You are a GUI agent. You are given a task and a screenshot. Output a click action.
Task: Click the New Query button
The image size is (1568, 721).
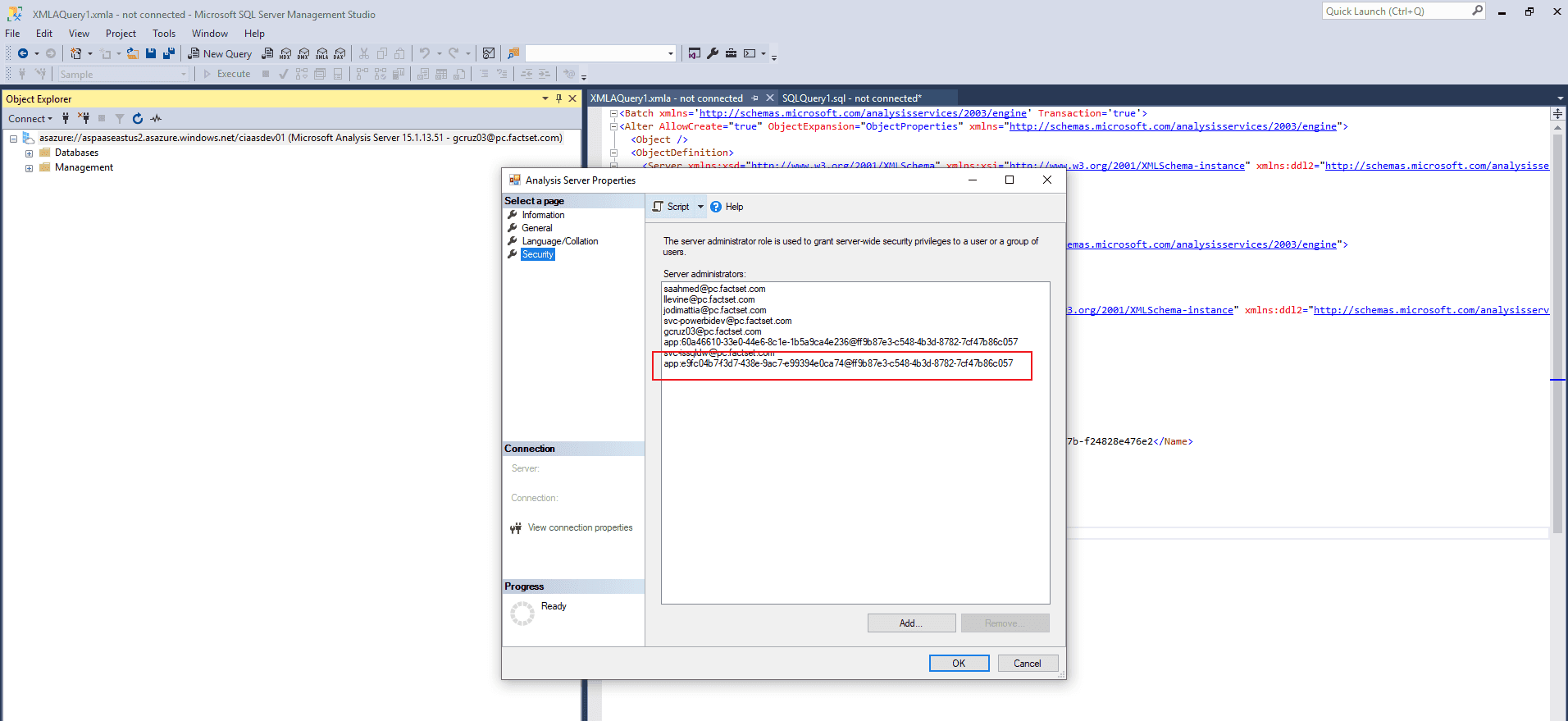[220, 53]
